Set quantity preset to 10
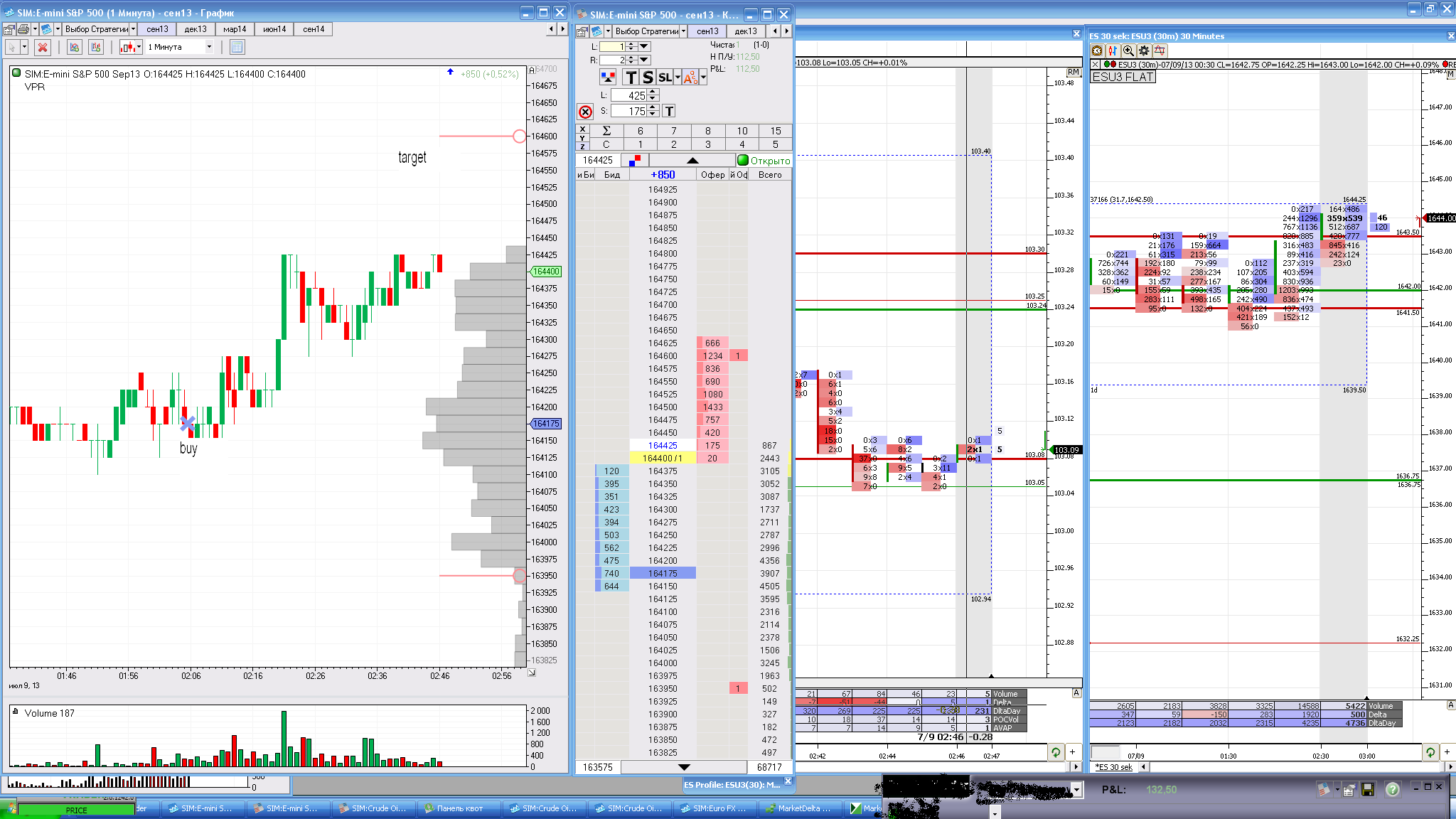1456x819 pixels. coord(742,131)
